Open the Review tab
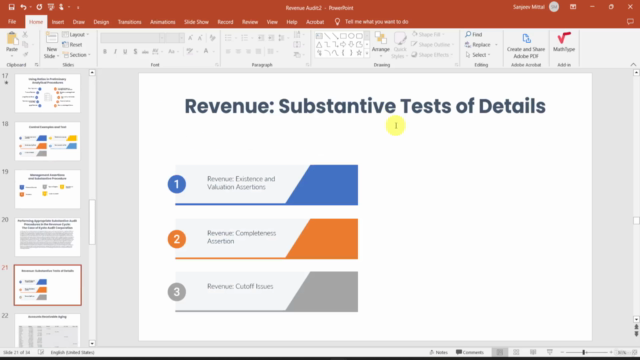This screenshot has height=360, width=640. coord(250,22)
